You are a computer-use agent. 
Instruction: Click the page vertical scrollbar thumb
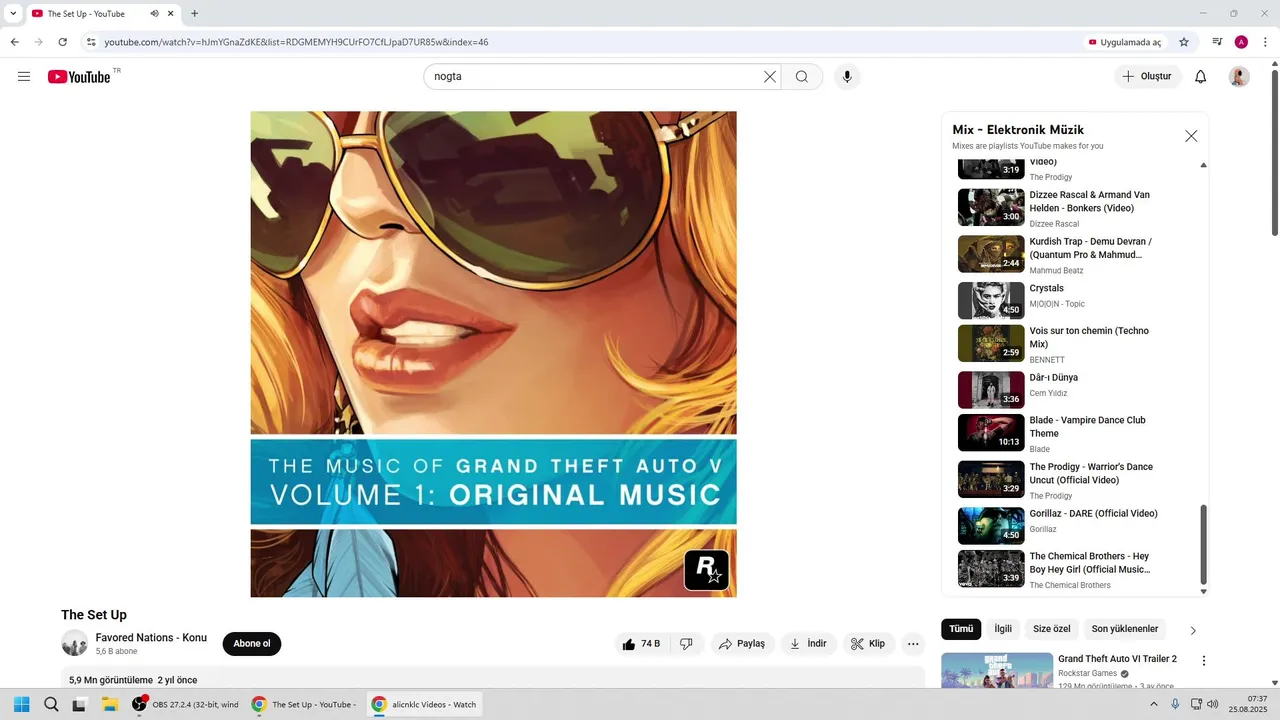[x=1274, y=155]
